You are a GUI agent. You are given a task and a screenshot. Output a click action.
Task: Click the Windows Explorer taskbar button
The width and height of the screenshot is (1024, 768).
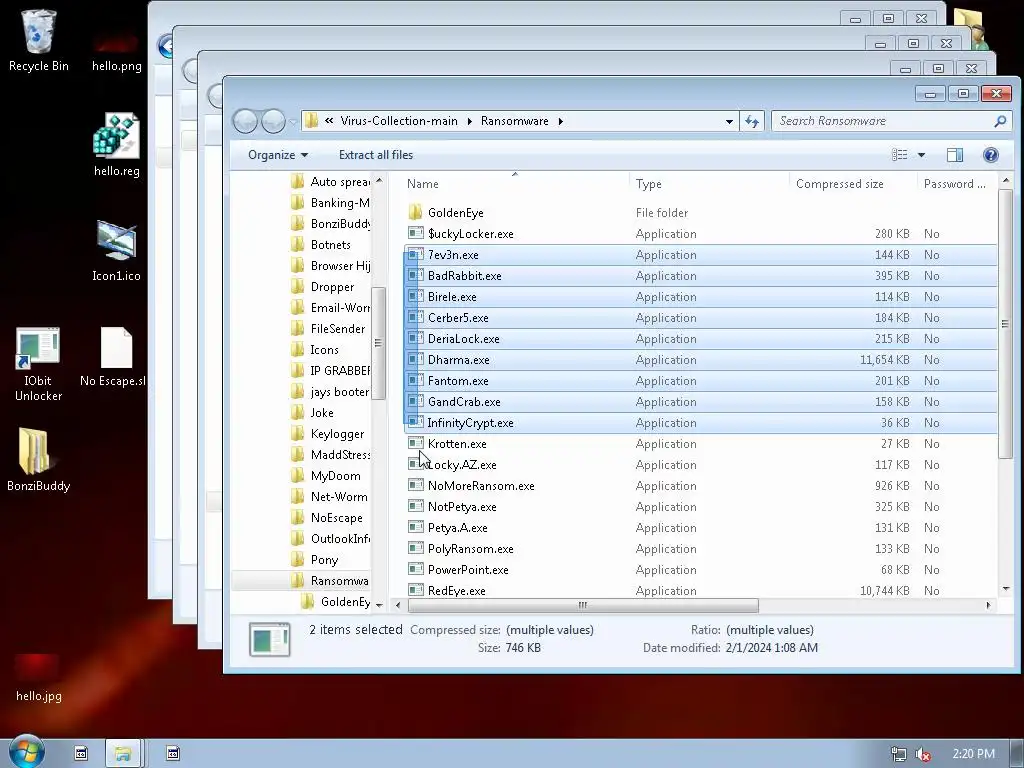tap(123, 753)
